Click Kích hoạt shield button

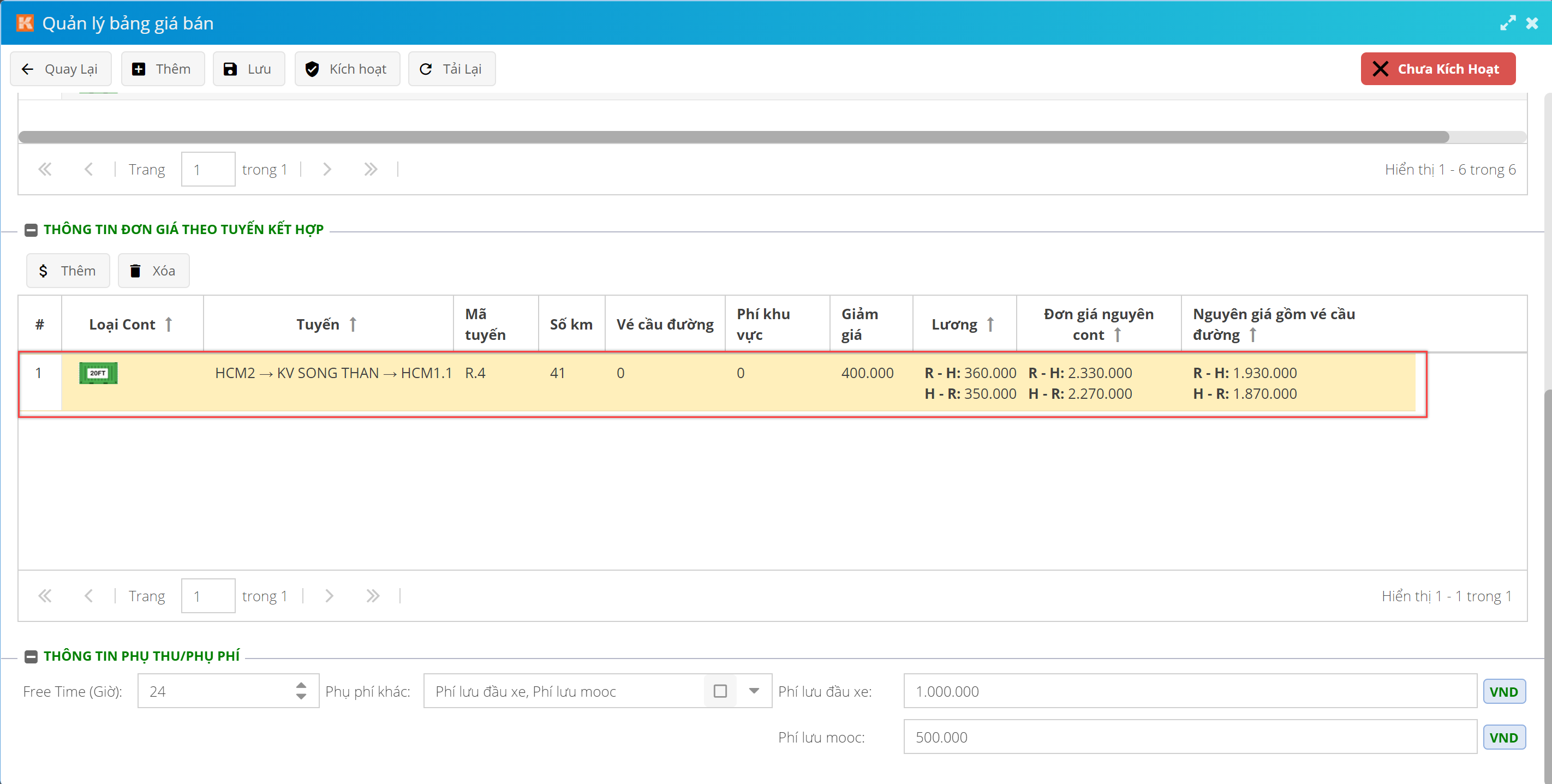[x=347, y=69]
